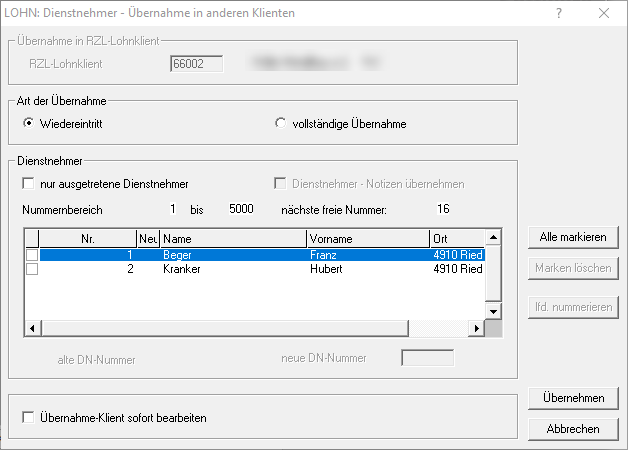Enable nur ausgetretene Dienstnehmer checkbox
This screenshot has height=450, width=628.
[x=28, y=184]
